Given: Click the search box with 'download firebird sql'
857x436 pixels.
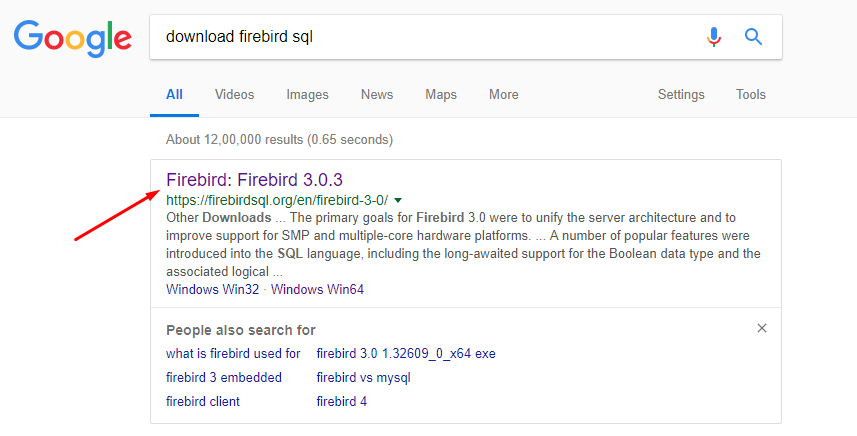Looking at the screenshot, I should [420, 37].
